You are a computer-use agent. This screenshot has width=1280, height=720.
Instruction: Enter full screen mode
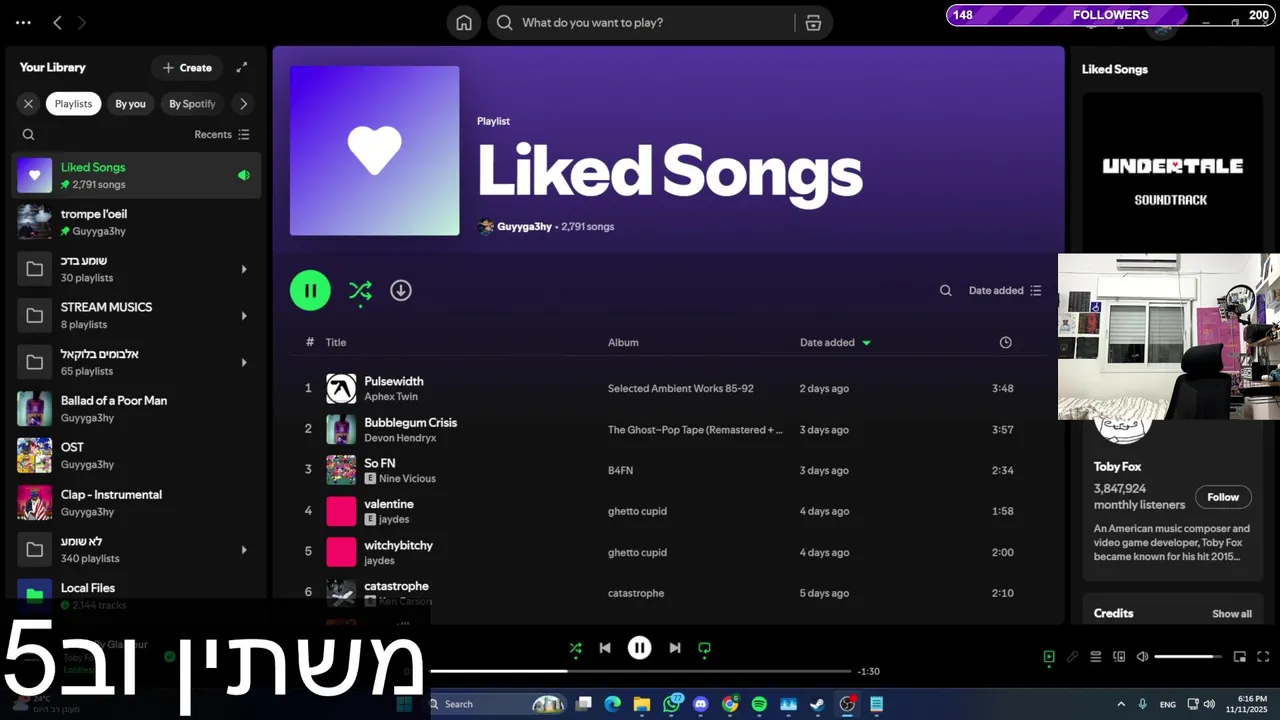point(1263,657)
